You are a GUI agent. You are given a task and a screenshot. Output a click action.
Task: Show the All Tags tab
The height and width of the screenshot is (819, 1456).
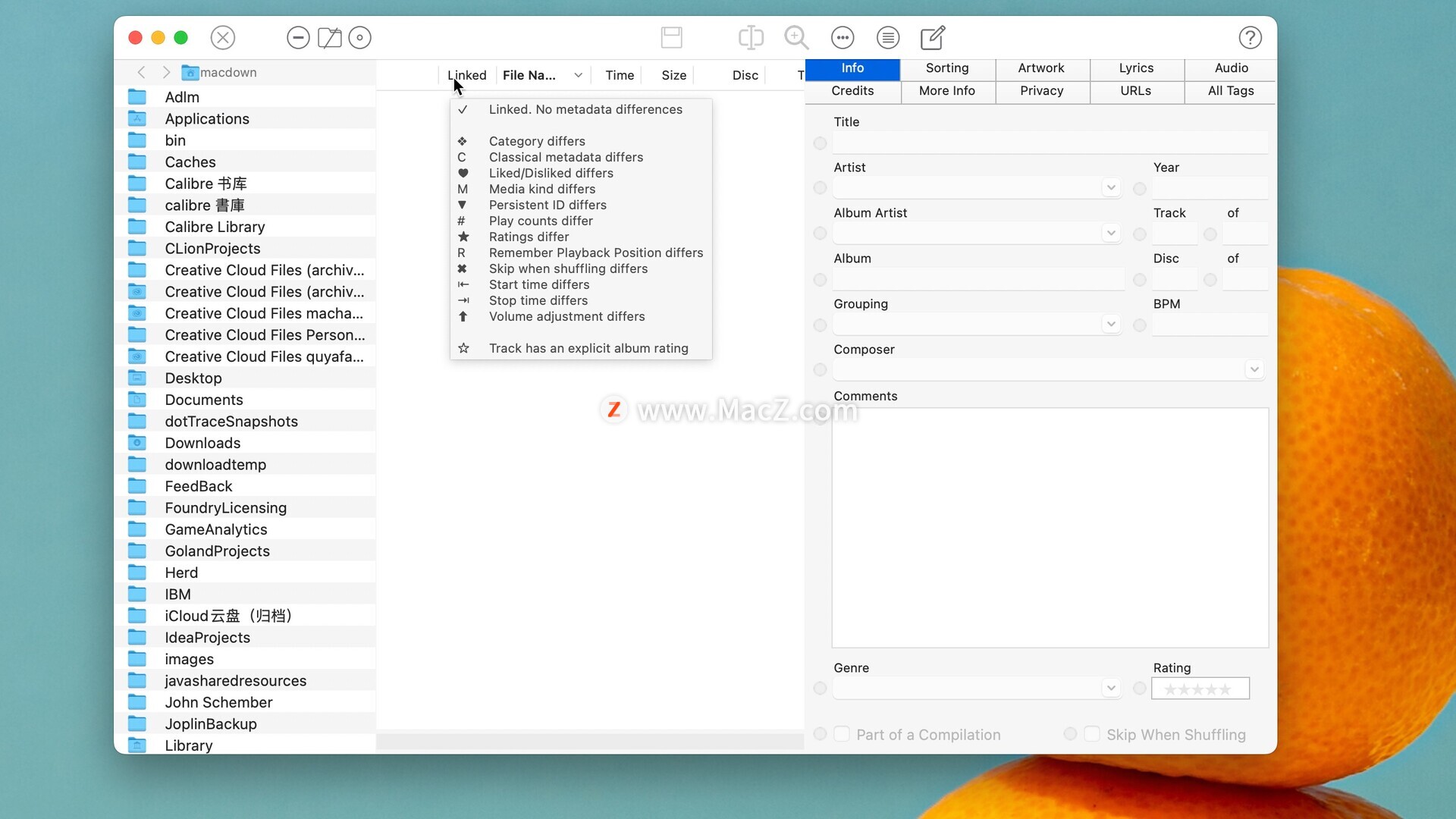[x=1231, y=91]
